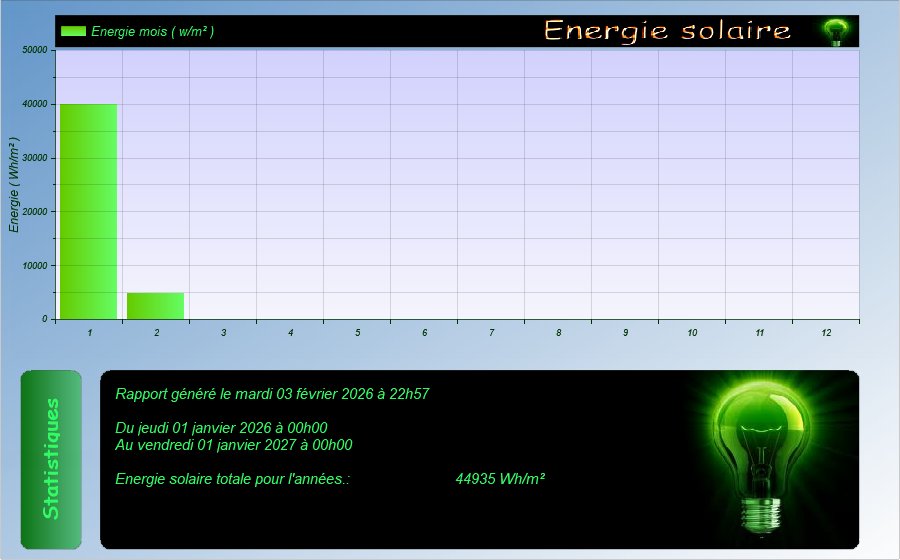Select x-axis label 3
The height and width of the screenshot is (560, 900).
pyautogui.click(x=223, y=332)
